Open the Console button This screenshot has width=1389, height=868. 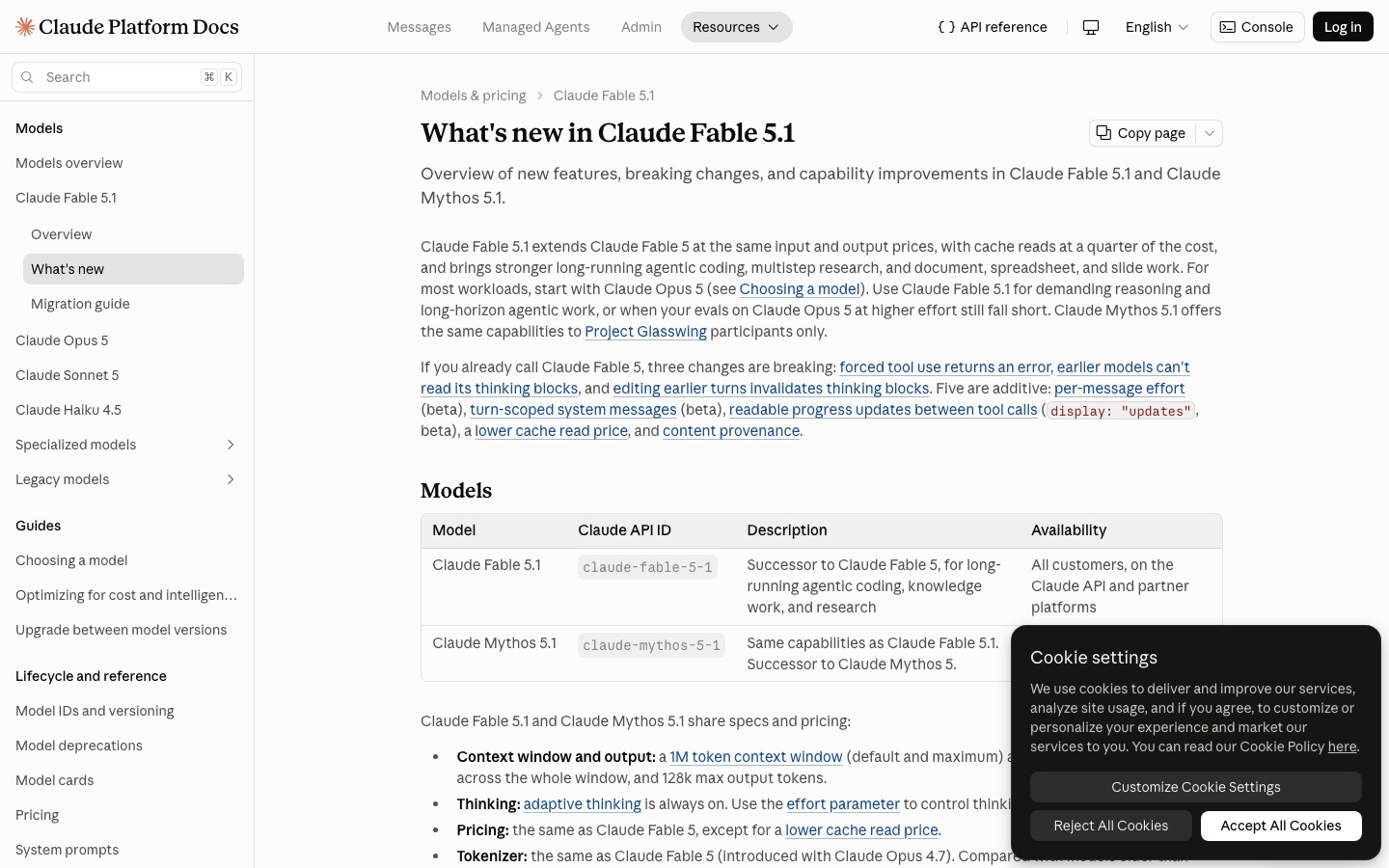[1257, 27]
